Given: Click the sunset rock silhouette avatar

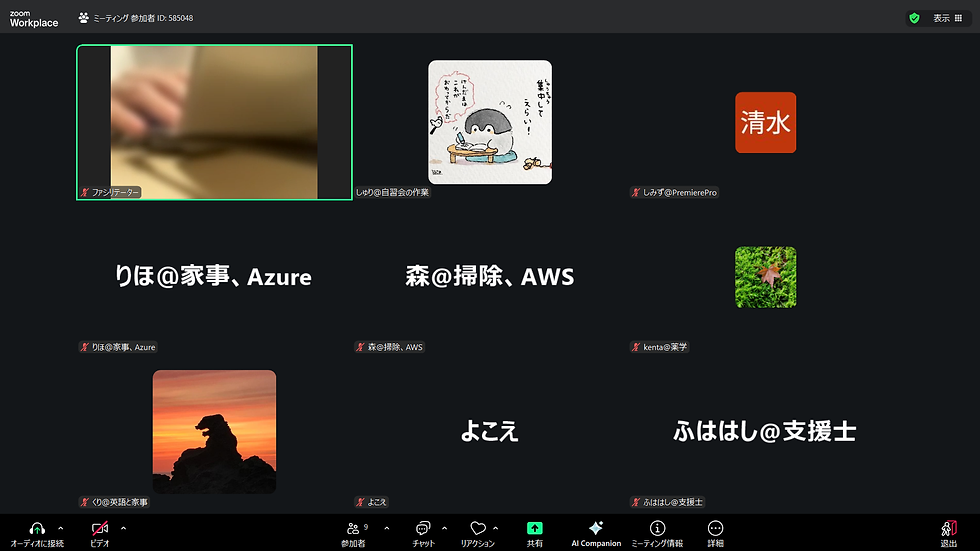Looking at the screenshot, I should point(214,432).
